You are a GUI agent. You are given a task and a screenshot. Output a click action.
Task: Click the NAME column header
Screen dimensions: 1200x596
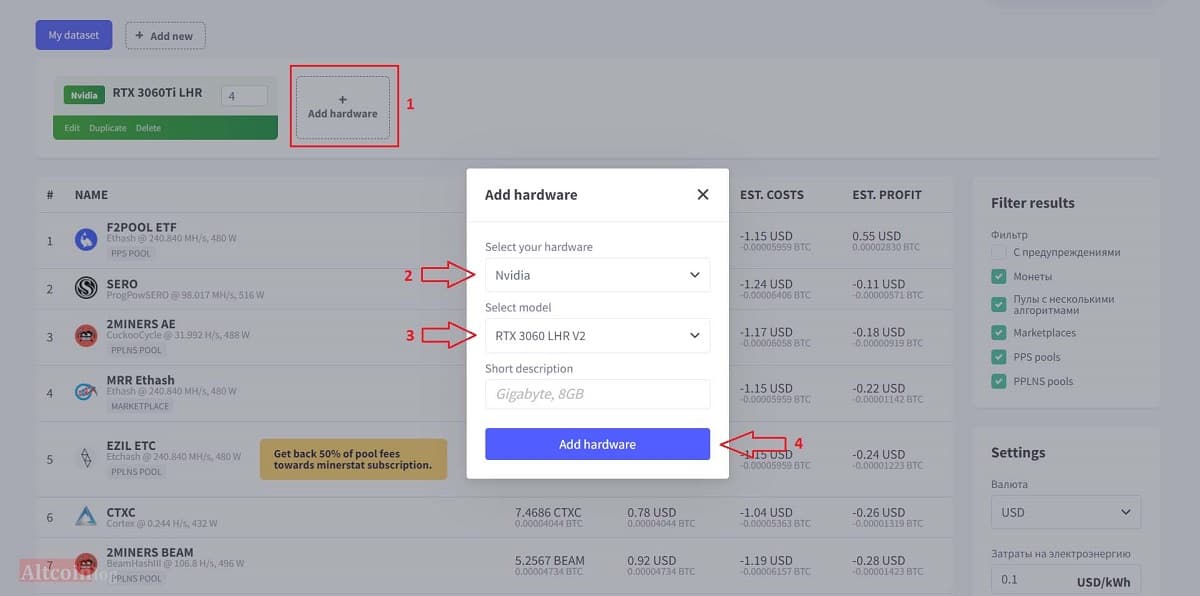91,195
